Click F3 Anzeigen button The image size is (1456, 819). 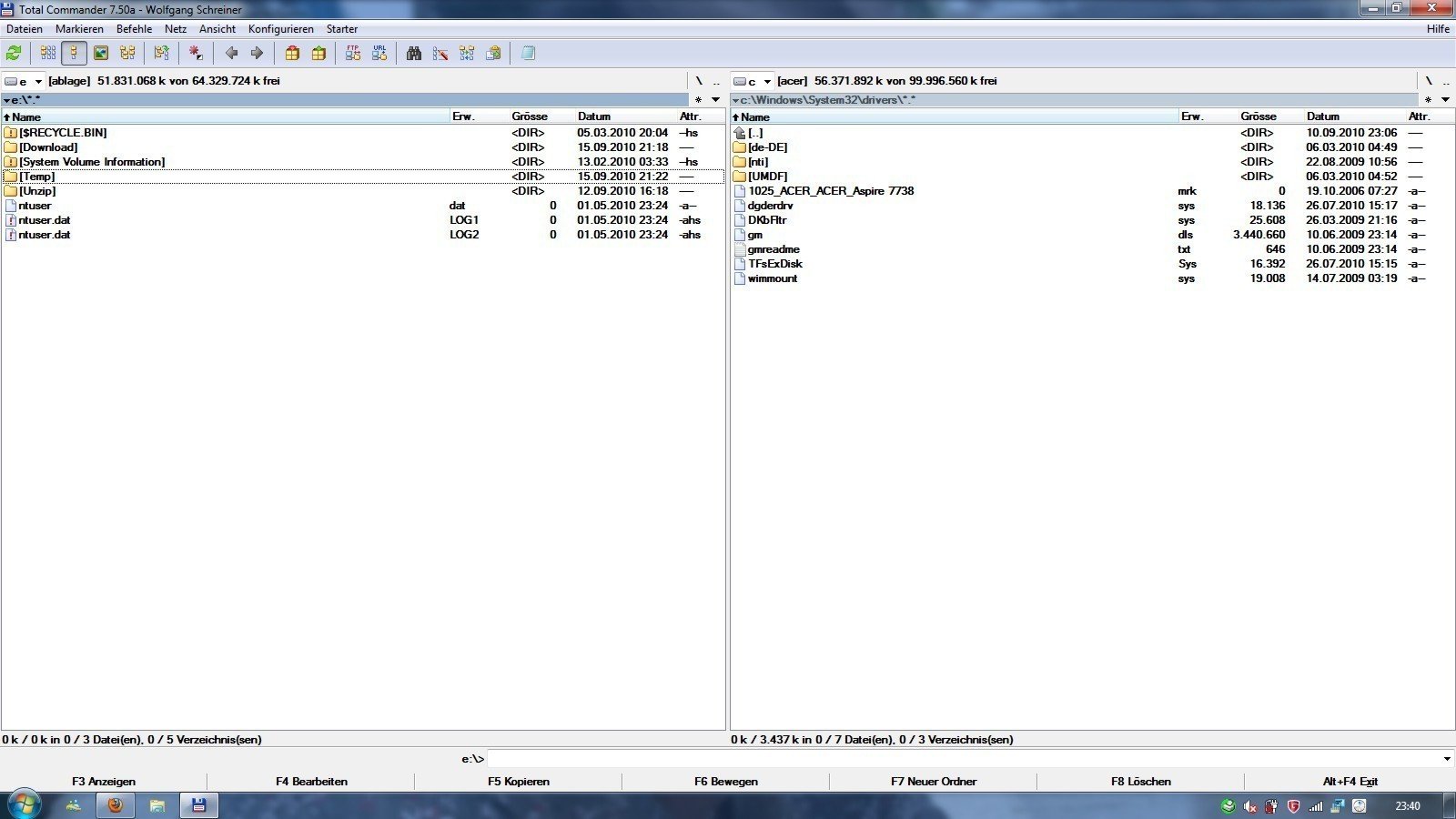coord(104,782)
